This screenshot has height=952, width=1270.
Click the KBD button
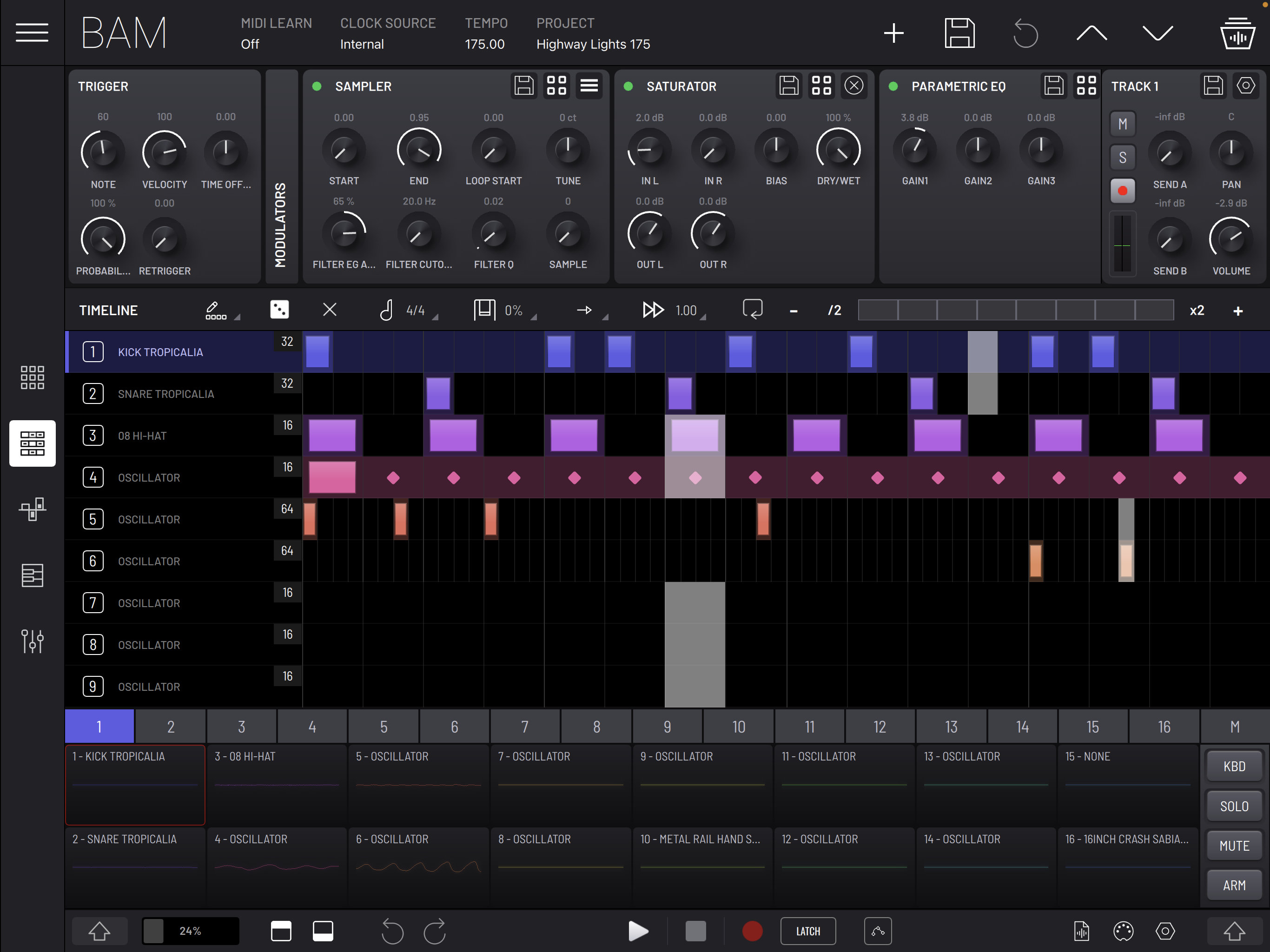click(1234, 767)
